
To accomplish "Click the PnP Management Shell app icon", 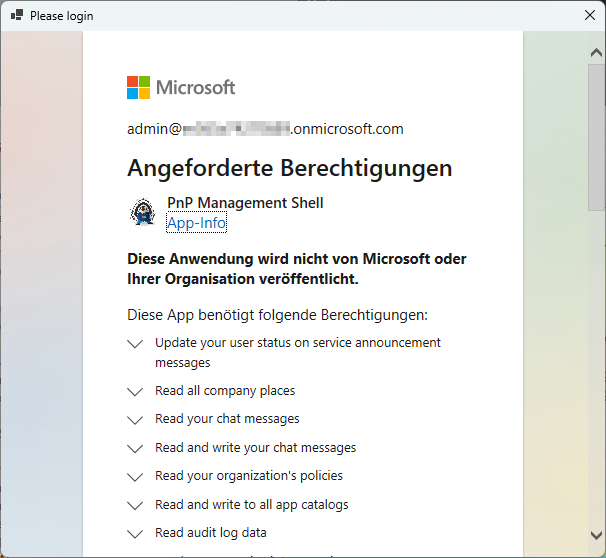I will (x=142, y=212).
